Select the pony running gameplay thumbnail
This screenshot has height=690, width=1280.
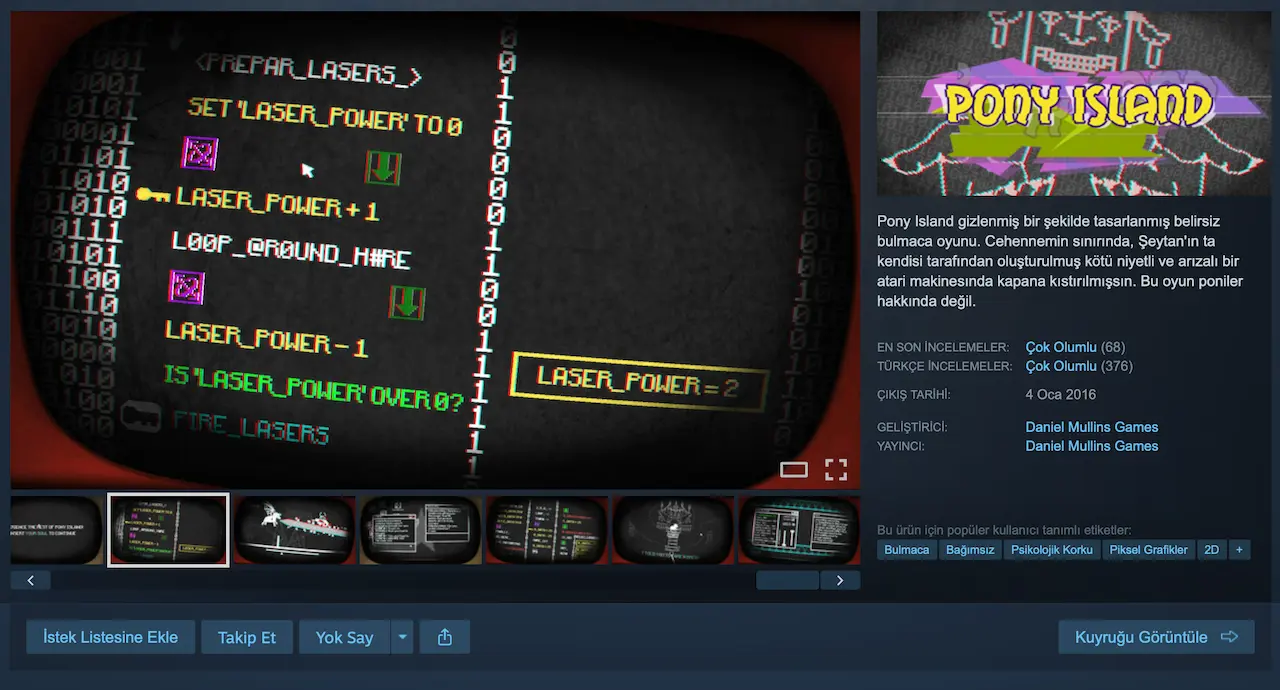coord(294,530)
